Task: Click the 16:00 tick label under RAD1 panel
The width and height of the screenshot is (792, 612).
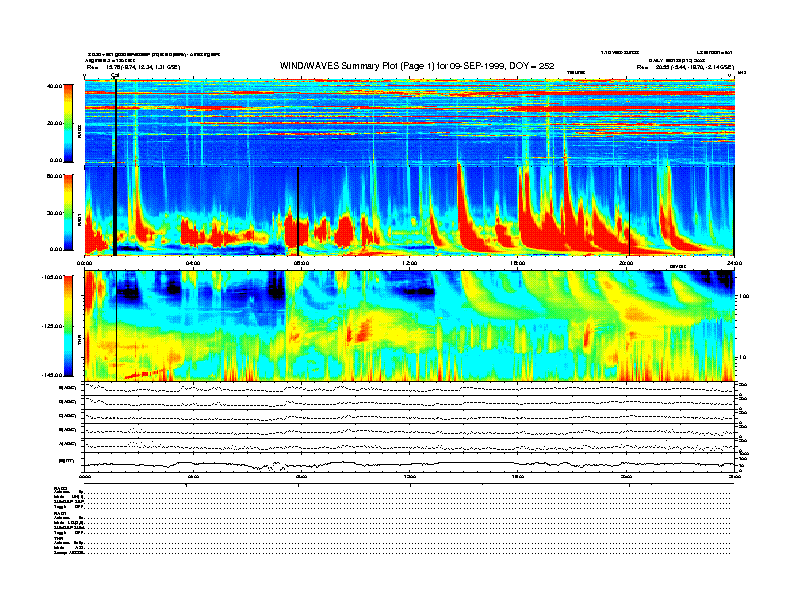Action: pyautogui.click(x=518, y=263)
